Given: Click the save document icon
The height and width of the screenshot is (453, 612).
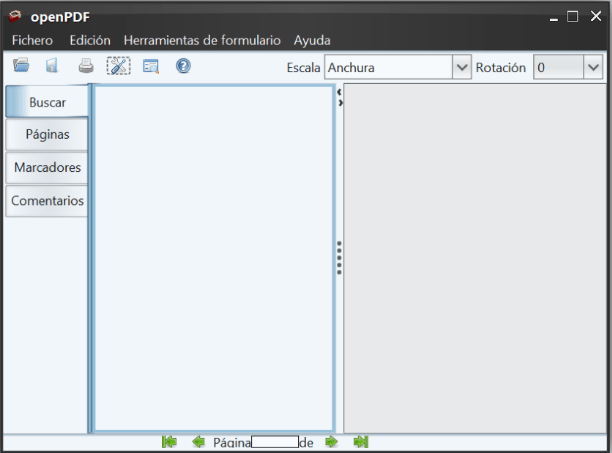Looking at the screenshot, I should click(51, 67).
